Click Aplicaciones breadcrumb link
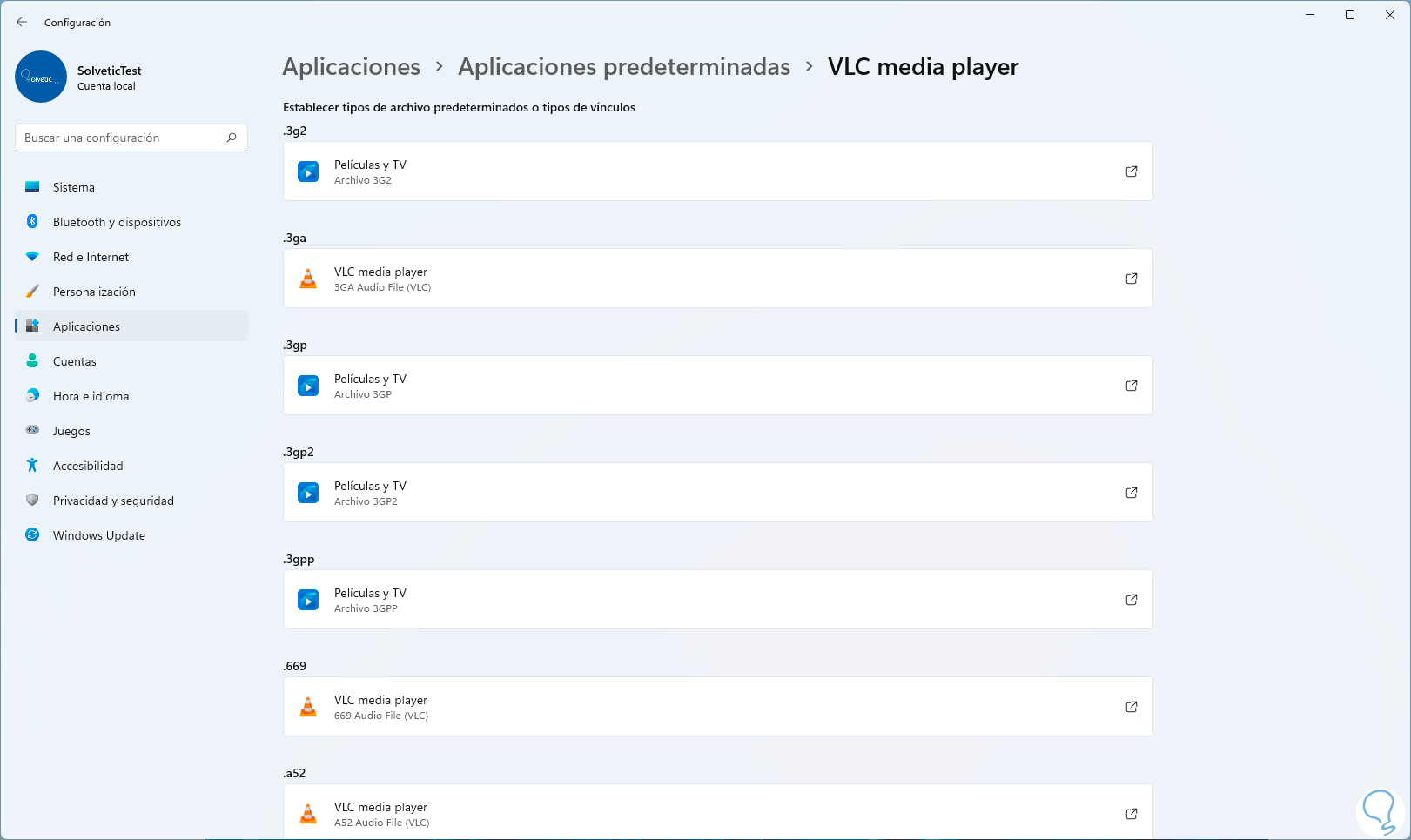Viewport: 1411px width, 840px height. [351, 67]
